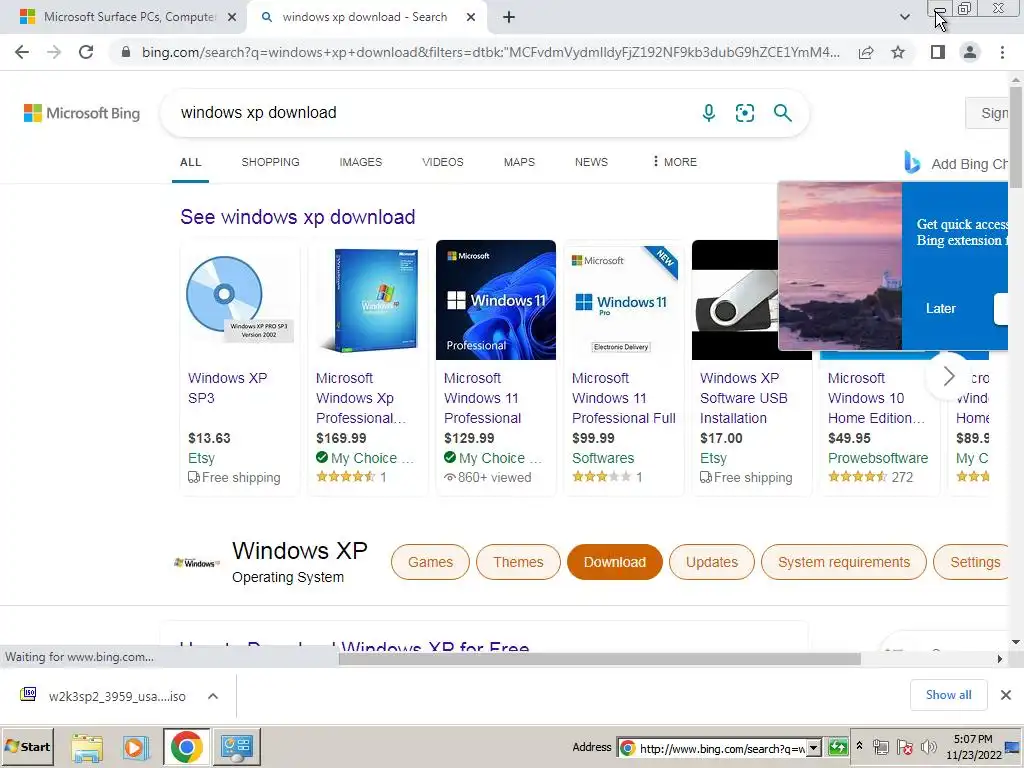Show next shopping results with arrow
The image size is (1024, 768).
point(948,376)
